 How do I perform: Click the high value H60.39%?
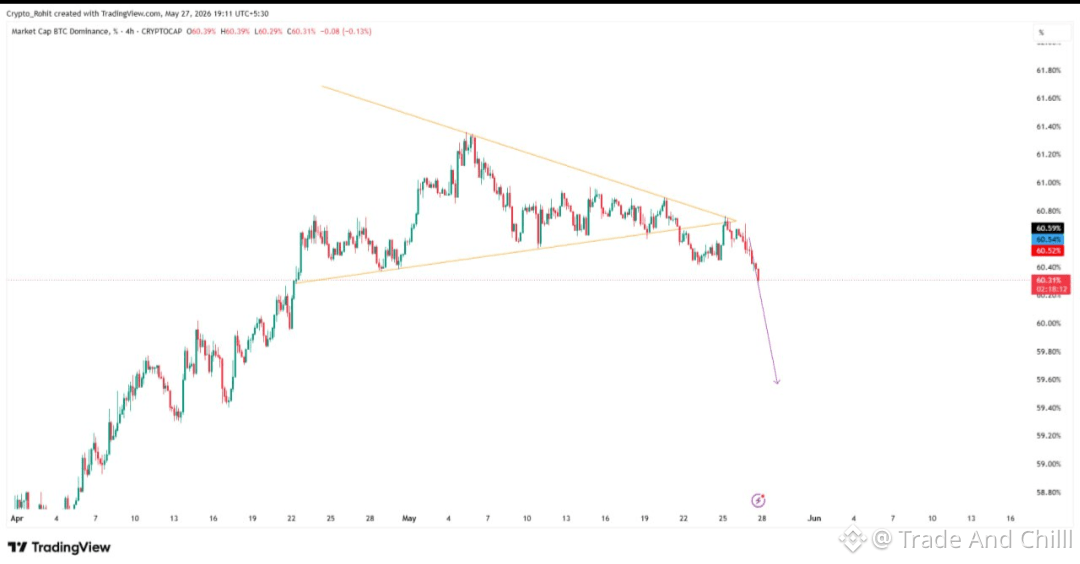pos(235,32)
